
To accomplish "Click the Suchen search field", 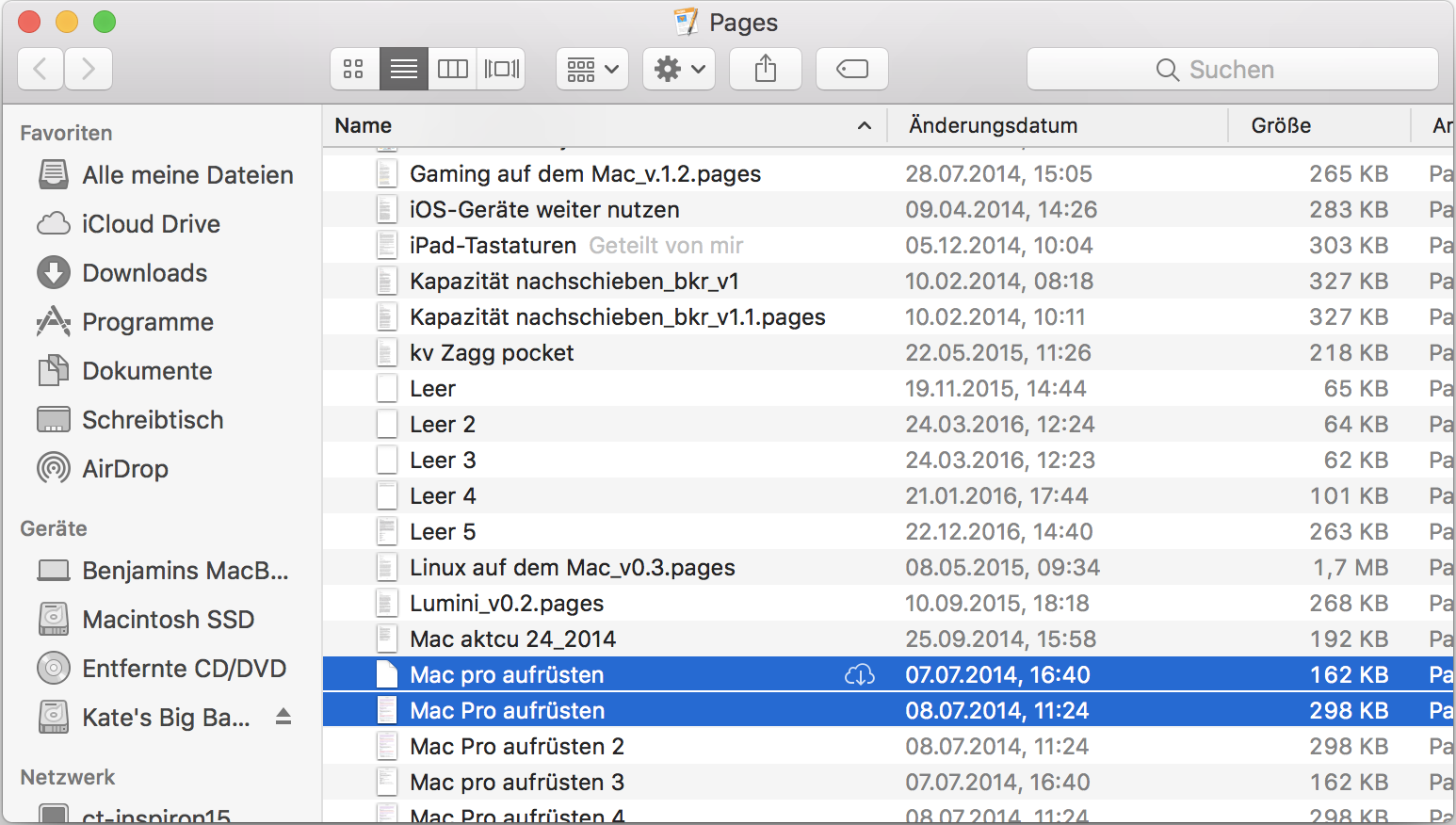I will (x=1232, y=69).
